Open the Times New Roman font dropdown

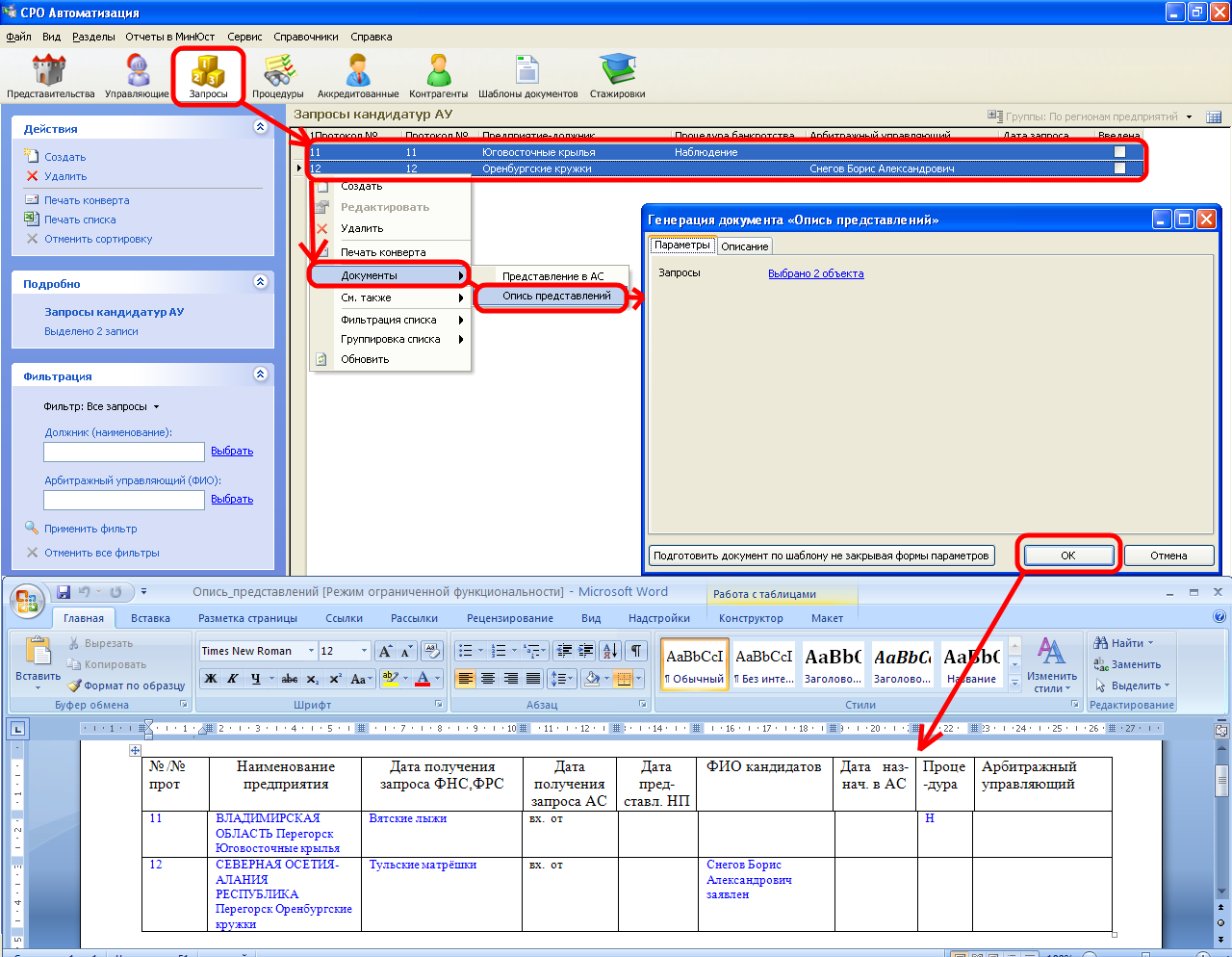(311, 651)
